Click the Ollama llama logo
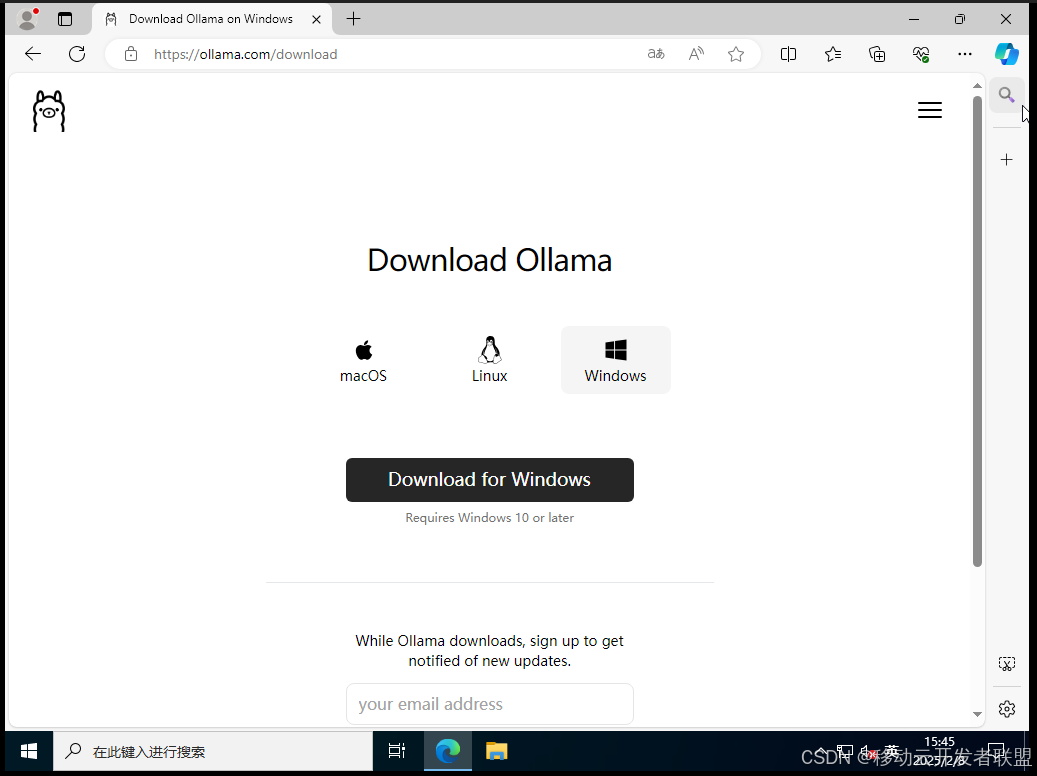The image size is (1037, 776). [49, 111]
